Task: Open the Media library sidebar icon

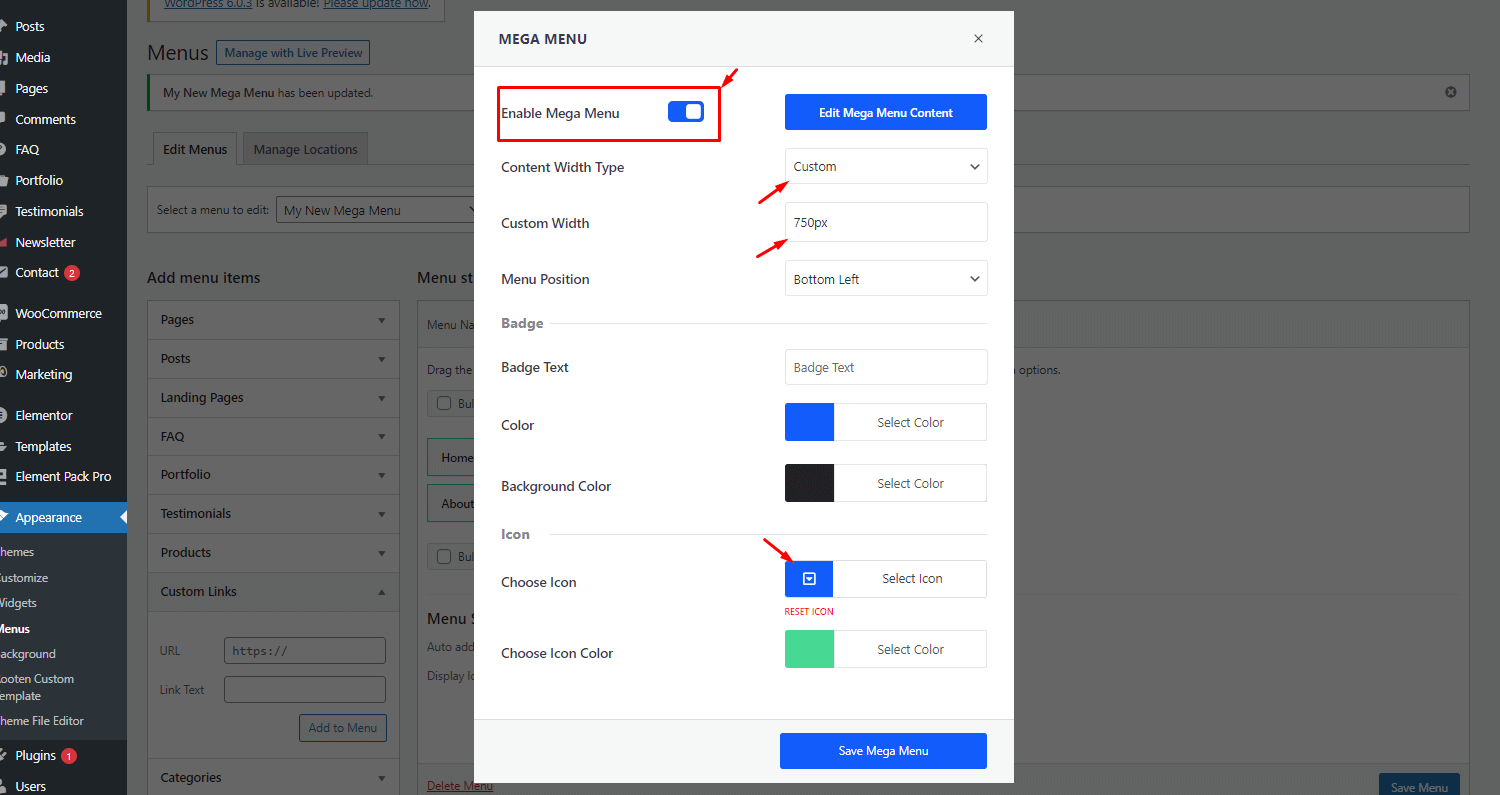Action: pyautogui.click(x=7, y=57)
